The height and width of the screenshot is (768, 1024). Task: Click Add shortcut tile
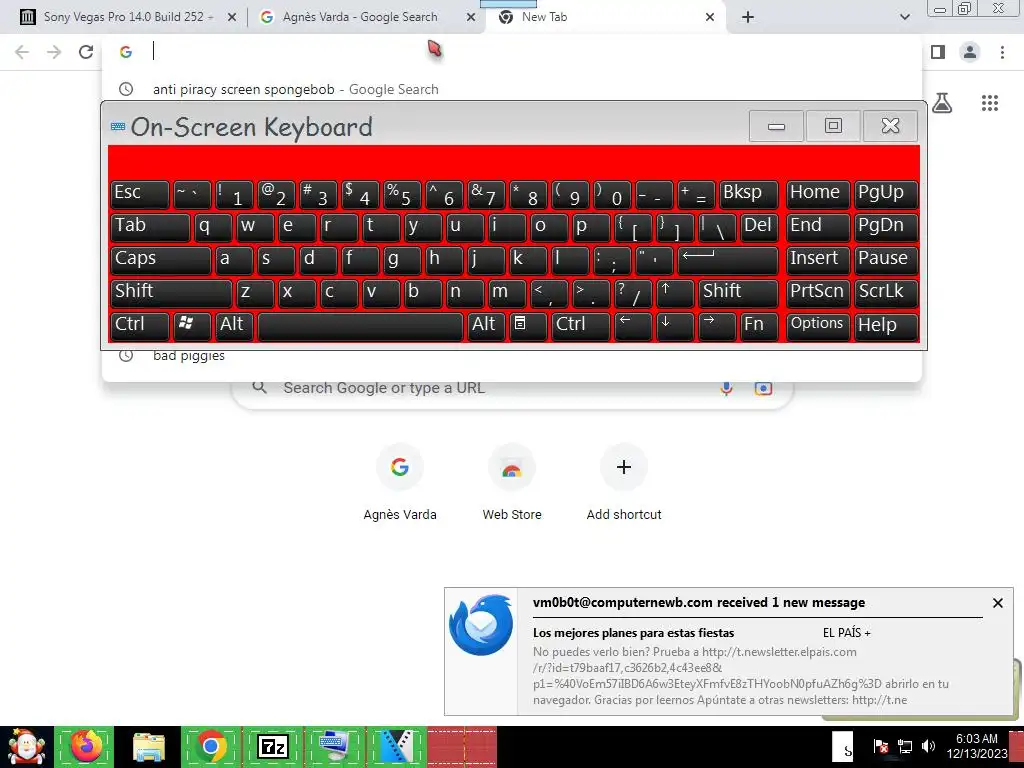coord(624,482)
